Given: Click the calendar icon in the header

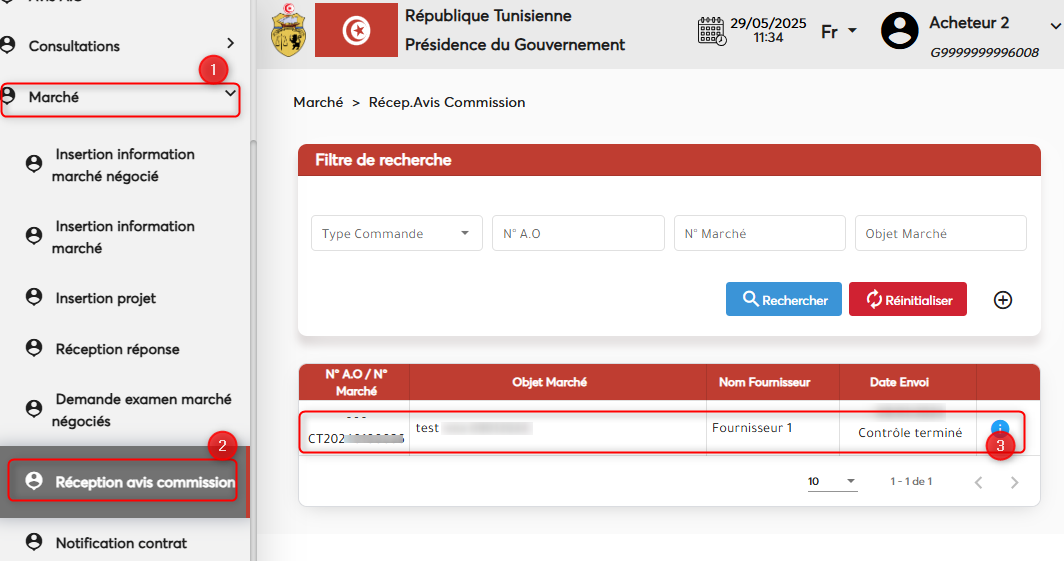Looking at the screenshot, I should pyautogui.click(x=711, y=30).
